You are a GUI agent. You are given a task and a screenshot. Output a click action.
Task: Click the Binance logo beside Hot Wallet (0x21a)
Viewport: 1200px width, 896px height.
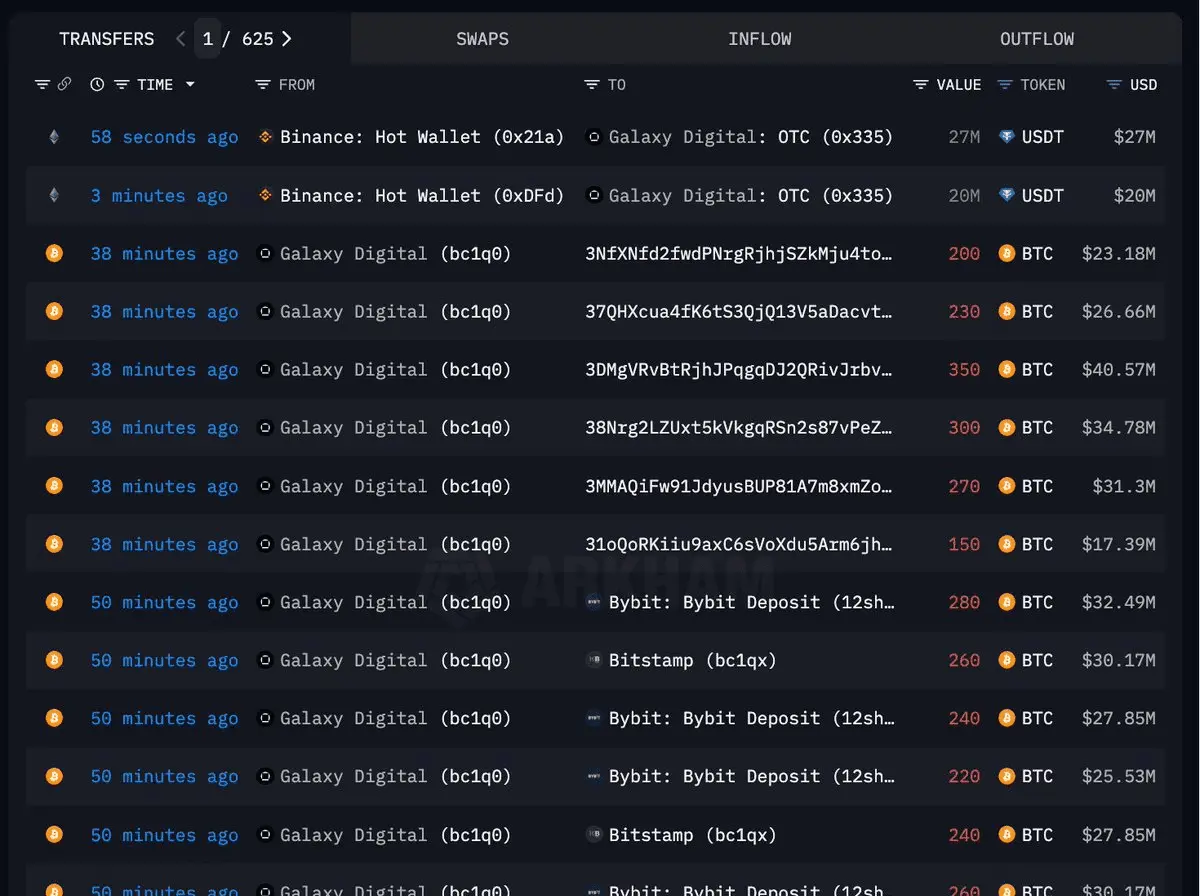[265, 137]
